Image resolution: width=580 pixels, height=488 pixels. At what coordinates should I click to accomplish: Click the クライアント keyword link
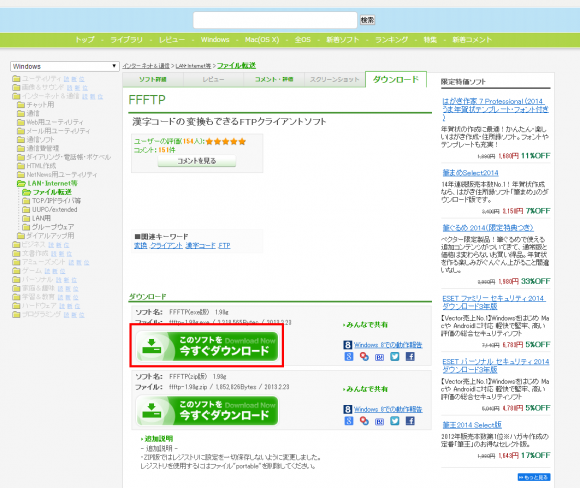coord(166,245)
